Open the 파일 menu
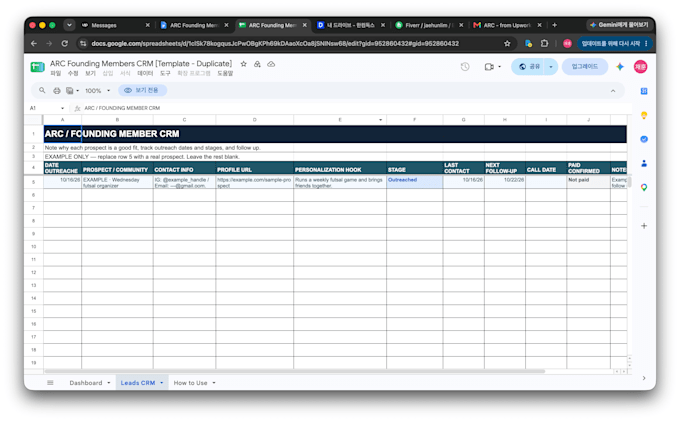The width and height of the screenshot is (680, 422). tap(56, 73)
